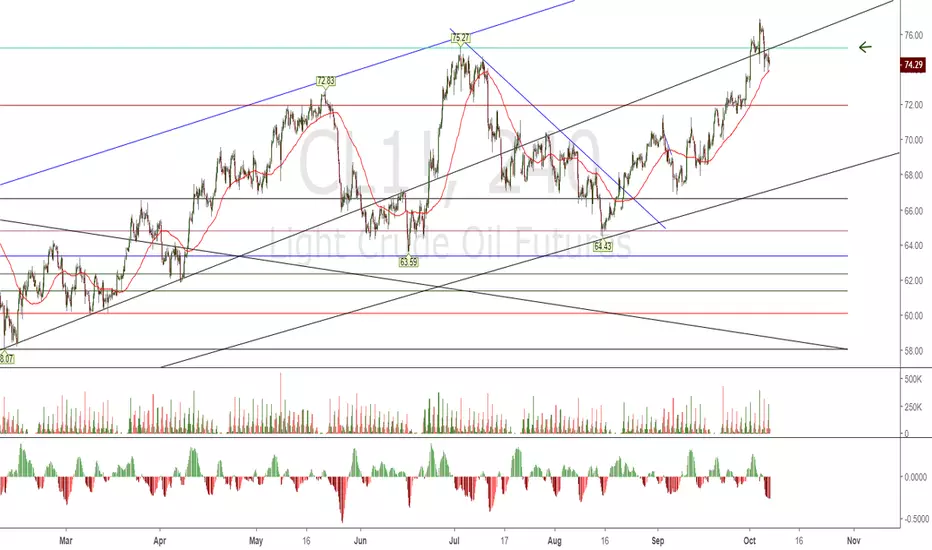Viewport: 932px width, 550px height.
Task: Click the Aug date label
Action: (555, 540)
